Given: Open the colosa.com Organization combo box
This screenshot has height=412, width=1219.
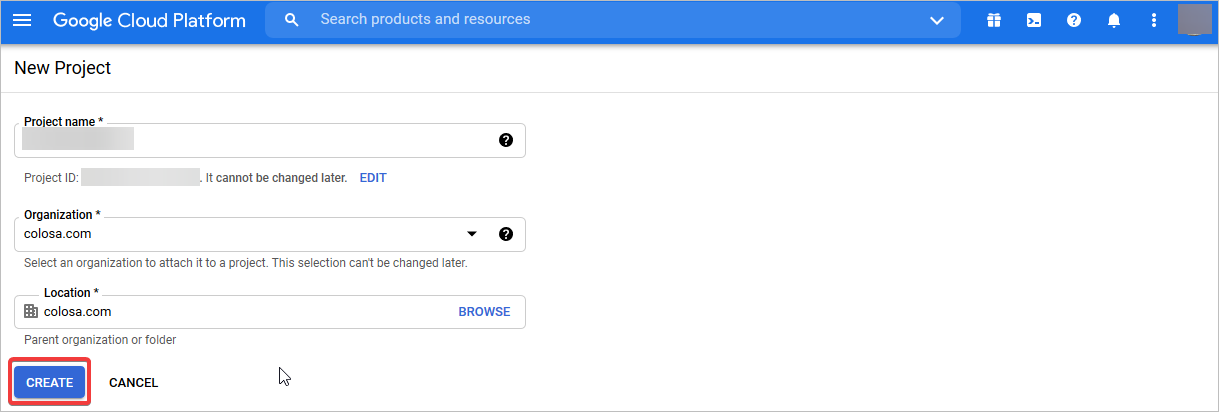Looking at the screenshot, I should point(240,234).
